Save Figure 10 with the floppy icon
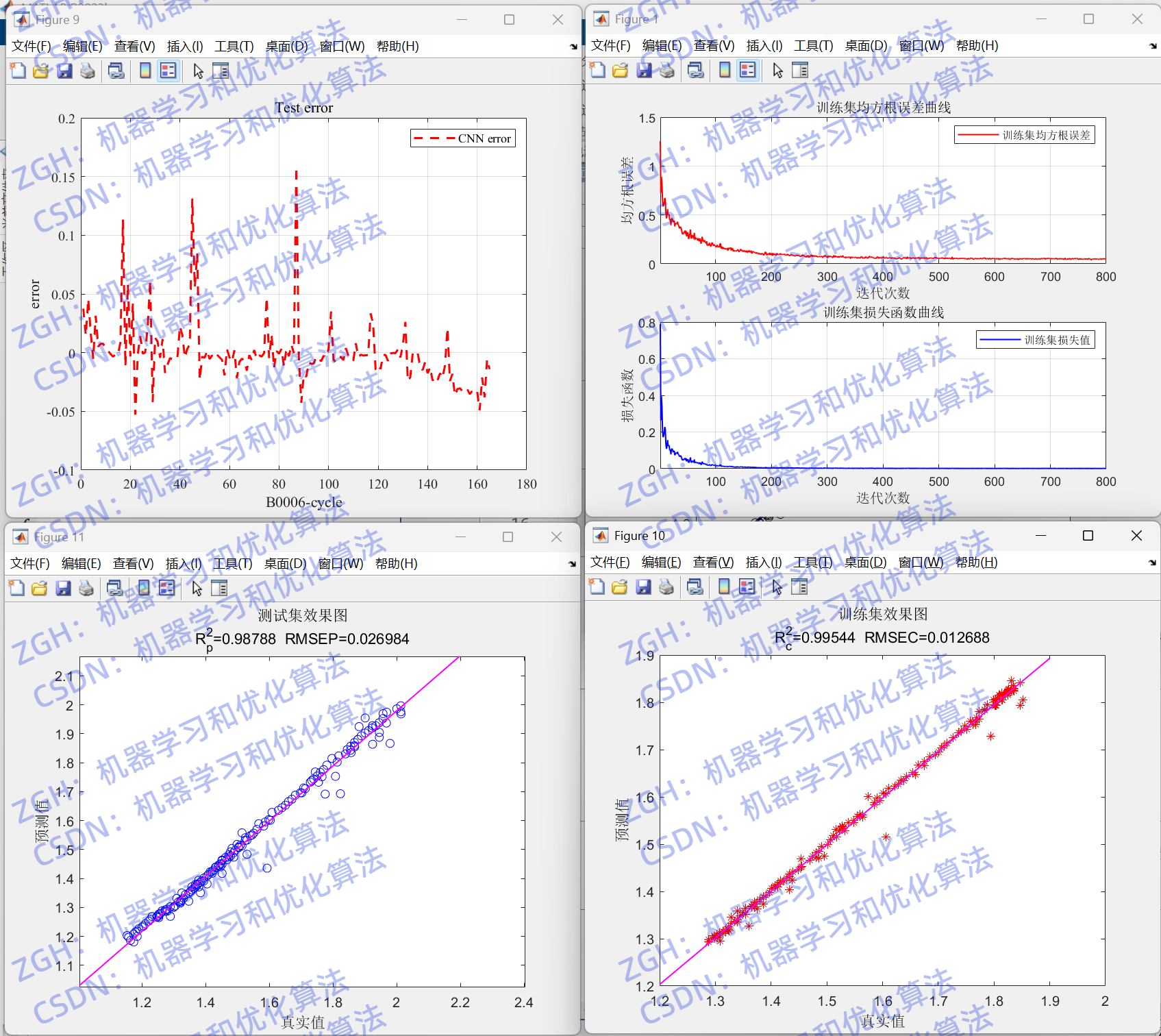 (x=643, y=587)
